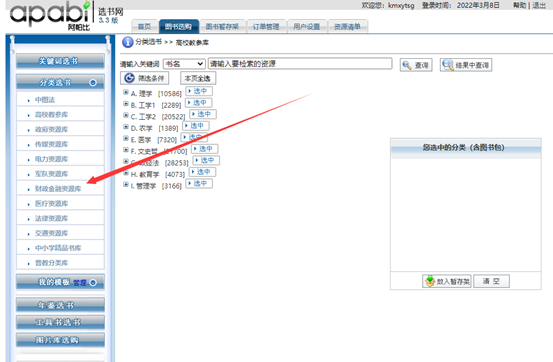Switch to the 订单管理 tab
Viewport: 553px width, 362px height.
(x=267, y=26)
